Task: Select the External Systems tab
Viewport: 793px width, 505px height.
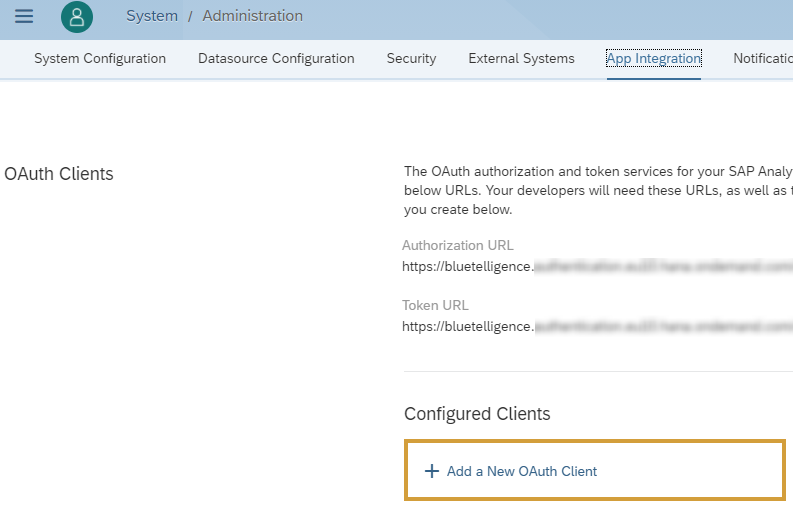Action: pos(521,59)
